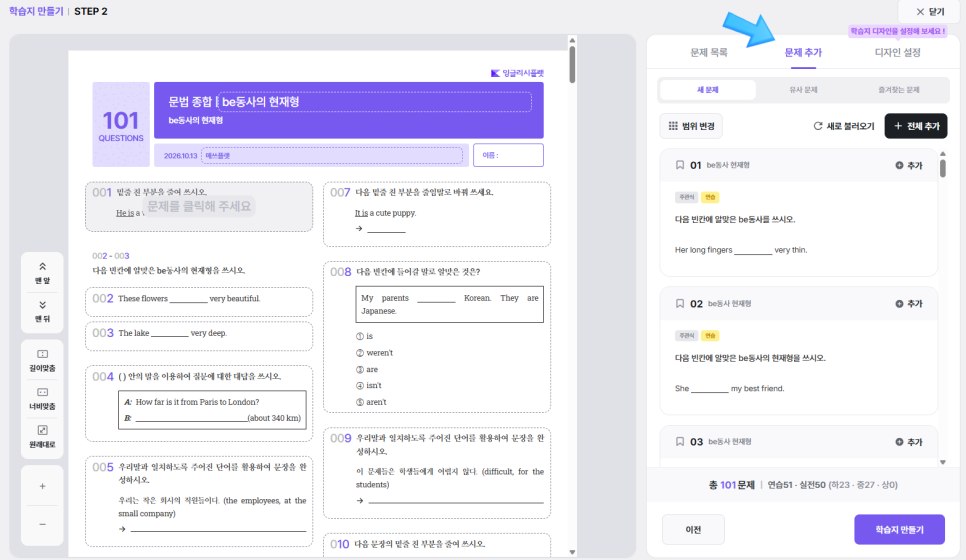Bookmark question 01 in the list
This screenshot has height=560, width=966.
pos(680,165)
